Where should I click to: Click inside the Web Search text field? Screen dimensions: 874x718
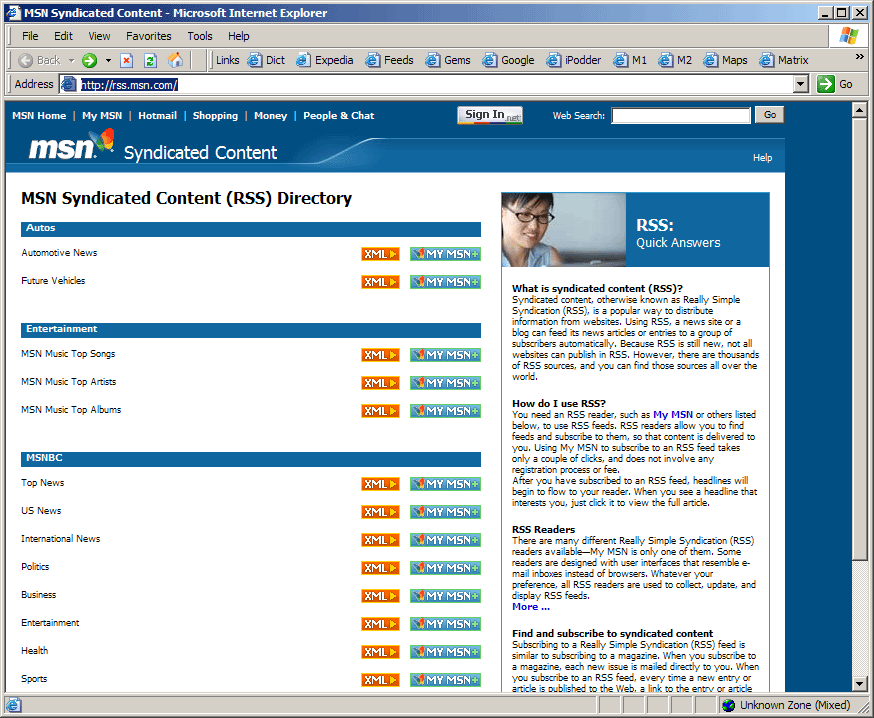tap(681, 116)
